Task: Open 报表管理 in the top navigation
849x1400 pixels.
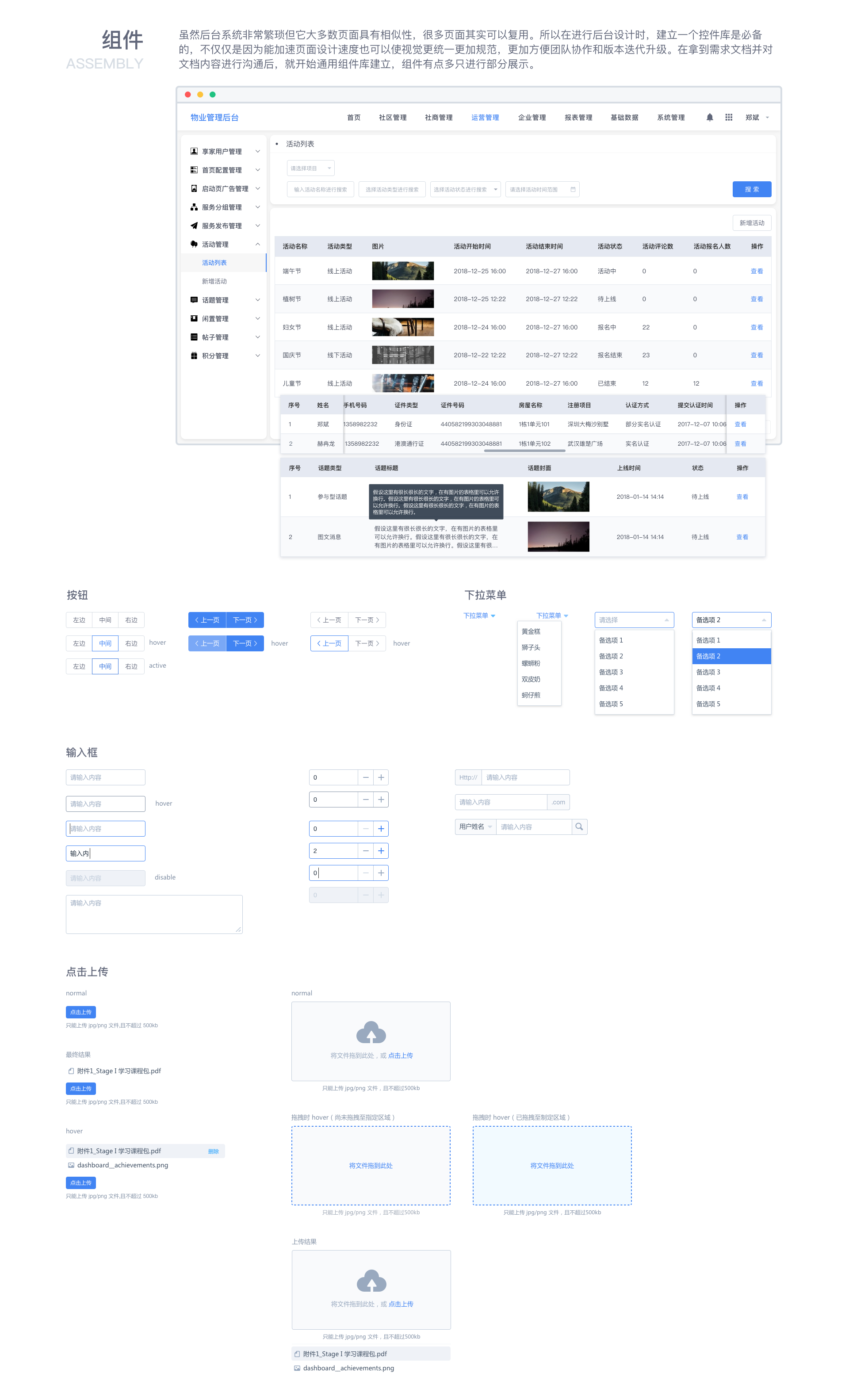Action: click(x=578, y=118)
